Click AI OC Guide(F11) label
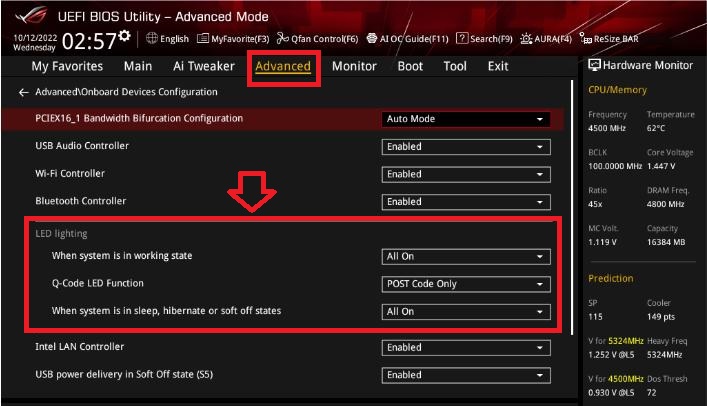This screenshot has width=707, height=406. [x=414, y=39]
